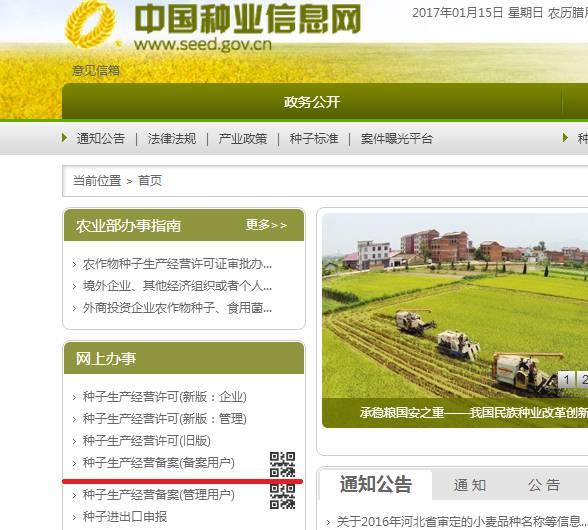
Task: Click the golden wheat wreath logo
Action: (x=90, y=24)
